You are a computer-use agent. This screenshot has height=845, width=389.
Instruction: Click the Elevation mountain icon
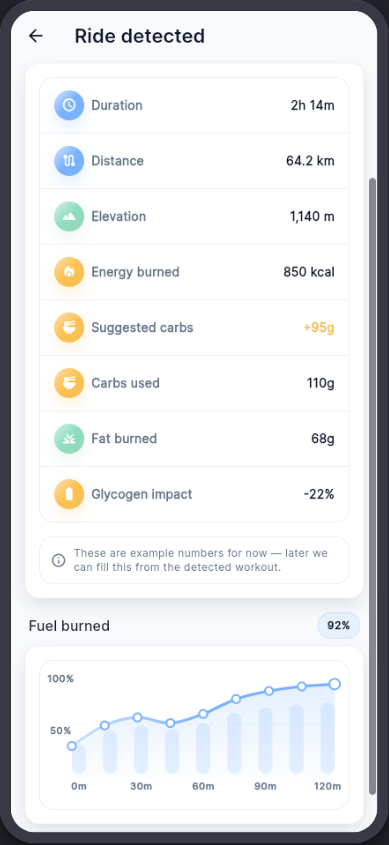[x=69, y=216]
